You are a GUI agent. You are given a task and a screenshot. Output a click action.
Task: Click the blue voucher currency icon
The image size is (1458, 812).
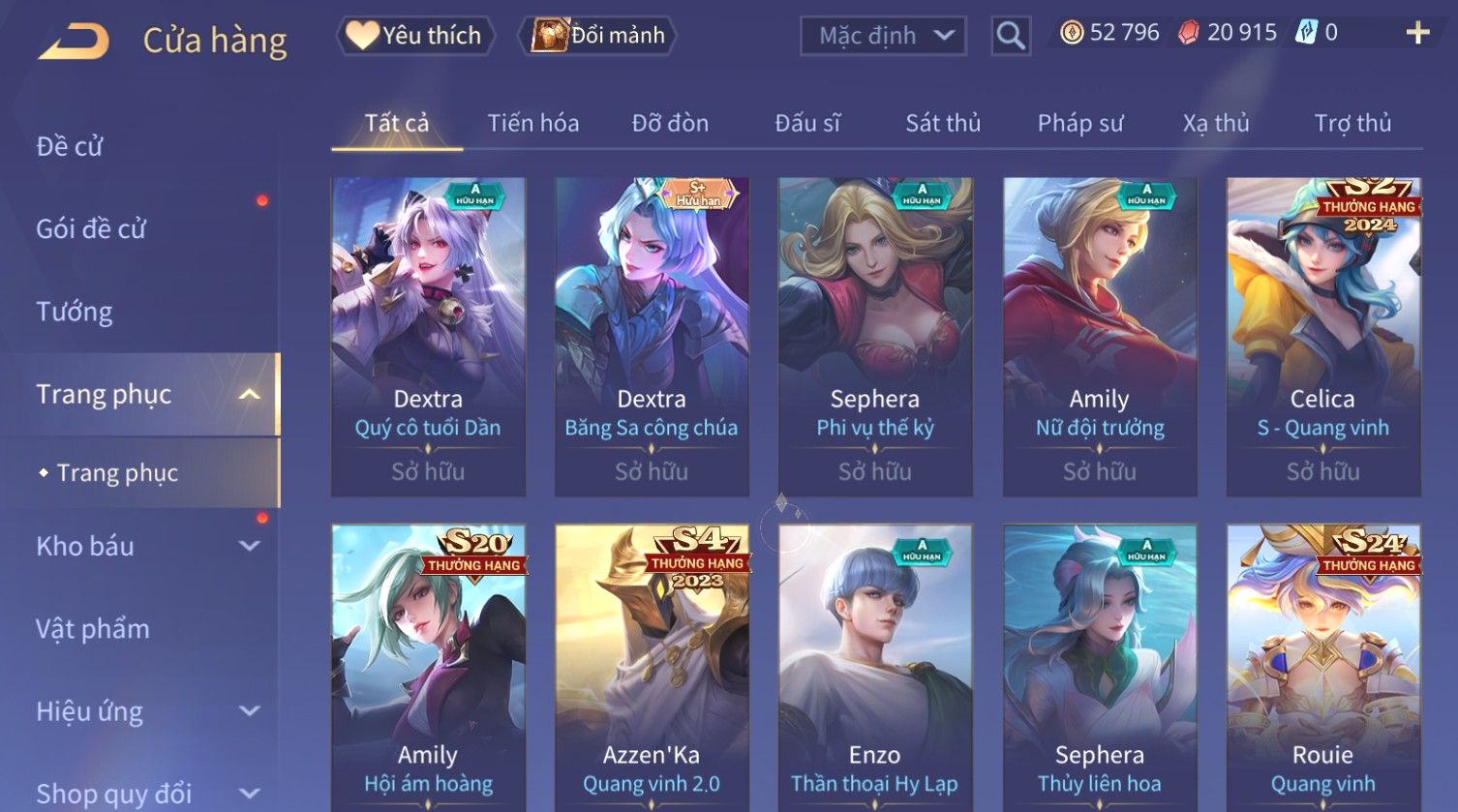1307,33
